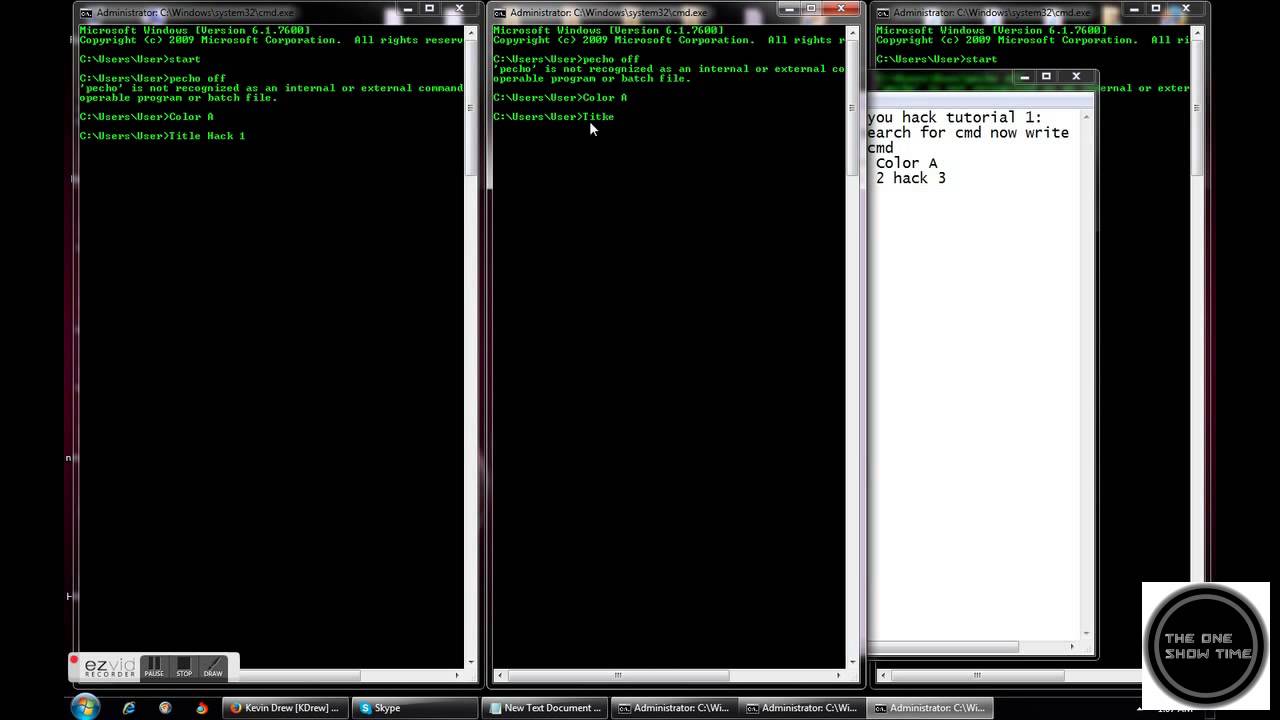Launch Google Chrome from the taskbar
Screen dimensions: 1280x720
[x=165, y=708]
